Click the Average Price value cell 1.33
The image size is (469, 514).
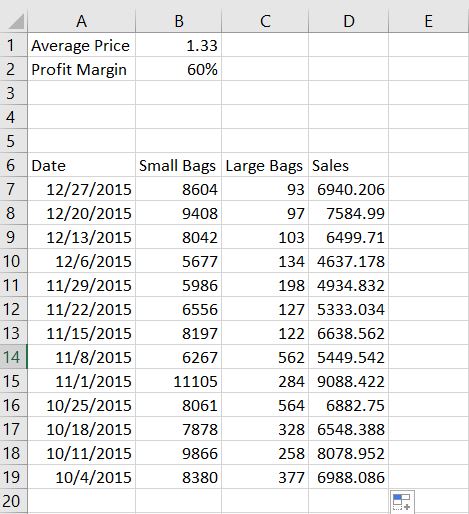[179, 45]
